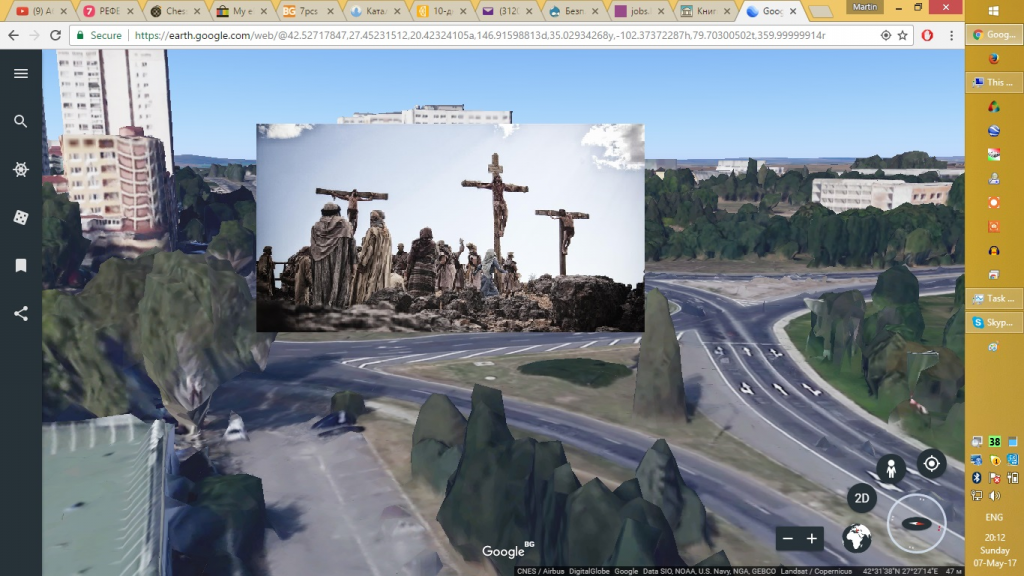Click the headphones app taskbar icon

point(994,251)
